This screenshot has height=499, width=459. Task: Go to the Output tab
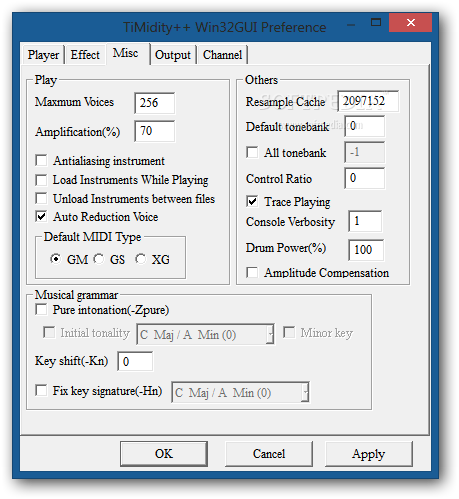click(x=173, y=55)
